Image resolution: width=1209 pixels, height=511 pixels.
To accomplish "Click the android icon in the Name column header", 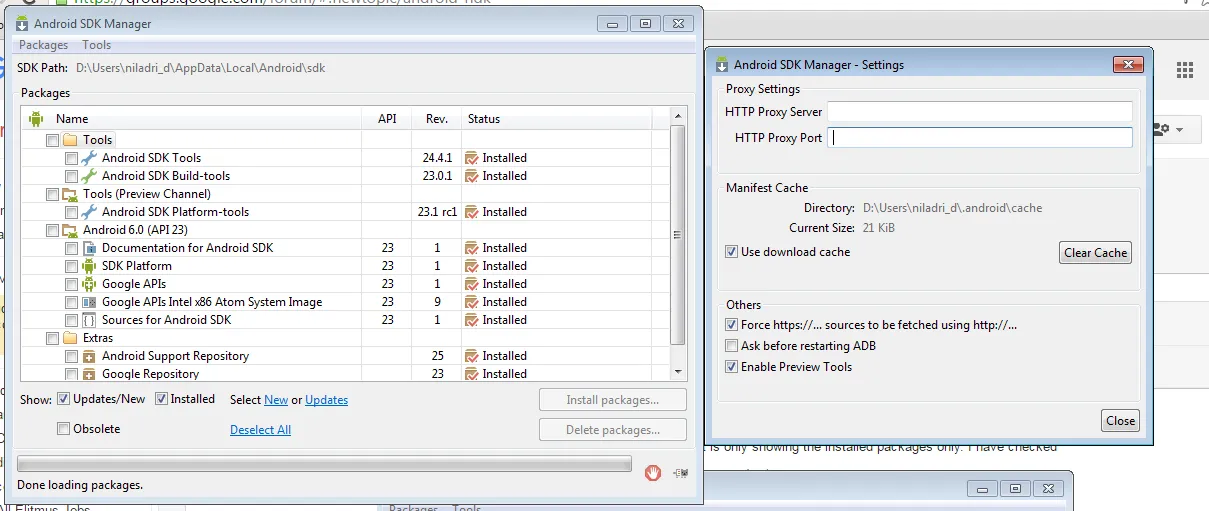I will point(36,119).
